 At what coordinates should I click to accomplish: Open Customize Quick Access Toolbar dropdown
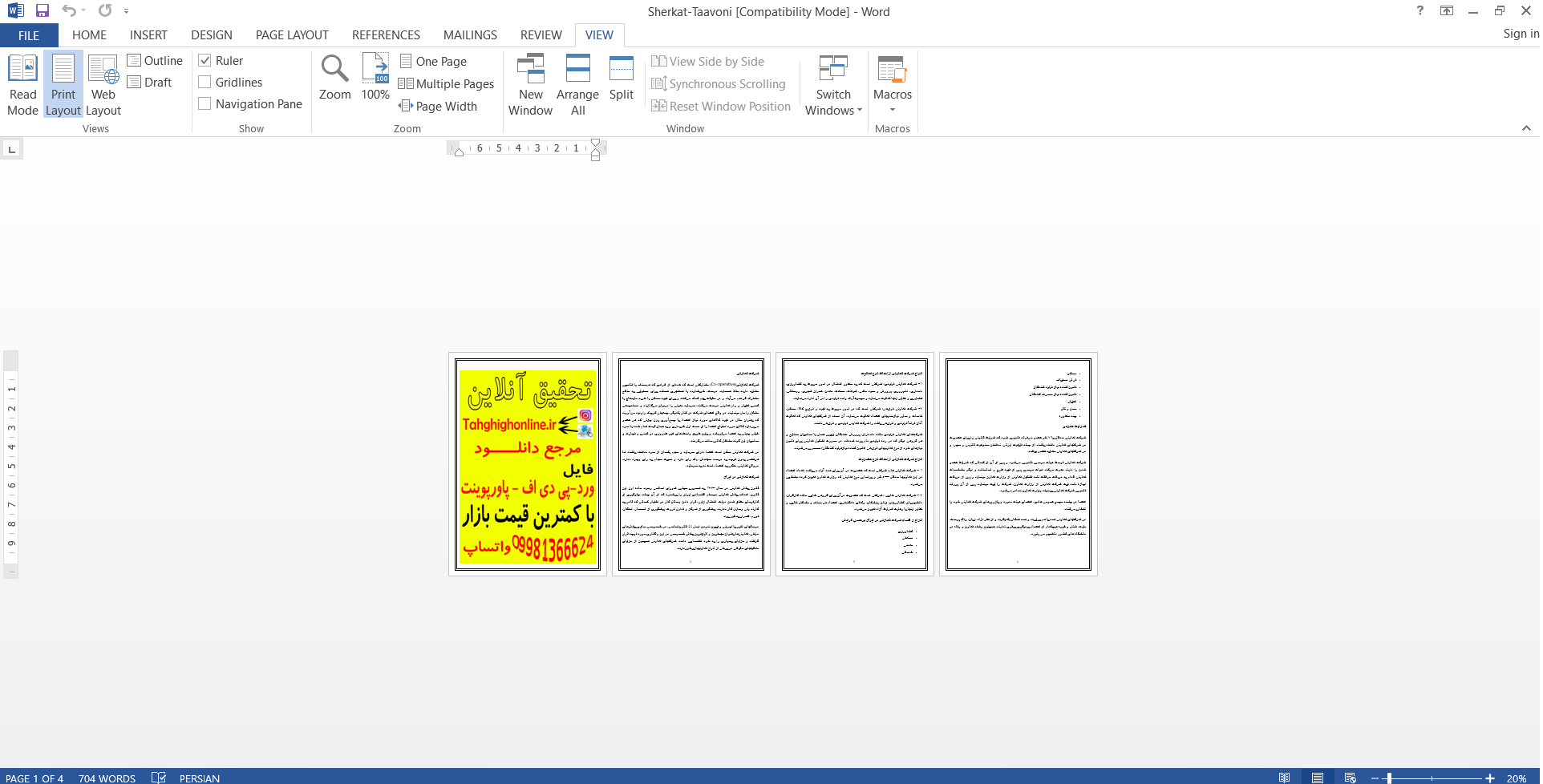click(x=126, y=11)
